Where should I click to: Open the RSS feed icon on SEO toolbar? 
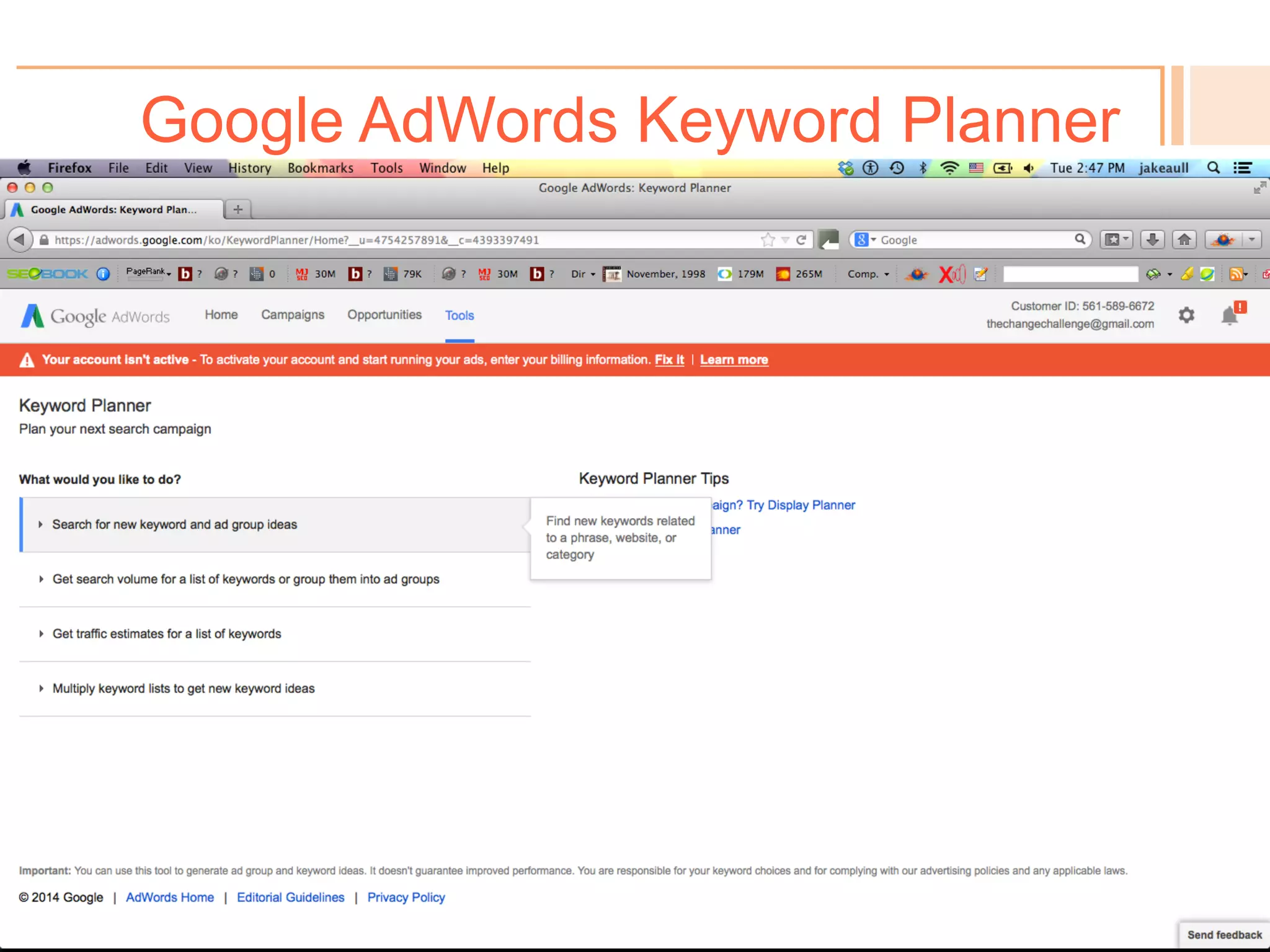(1237, 274)
